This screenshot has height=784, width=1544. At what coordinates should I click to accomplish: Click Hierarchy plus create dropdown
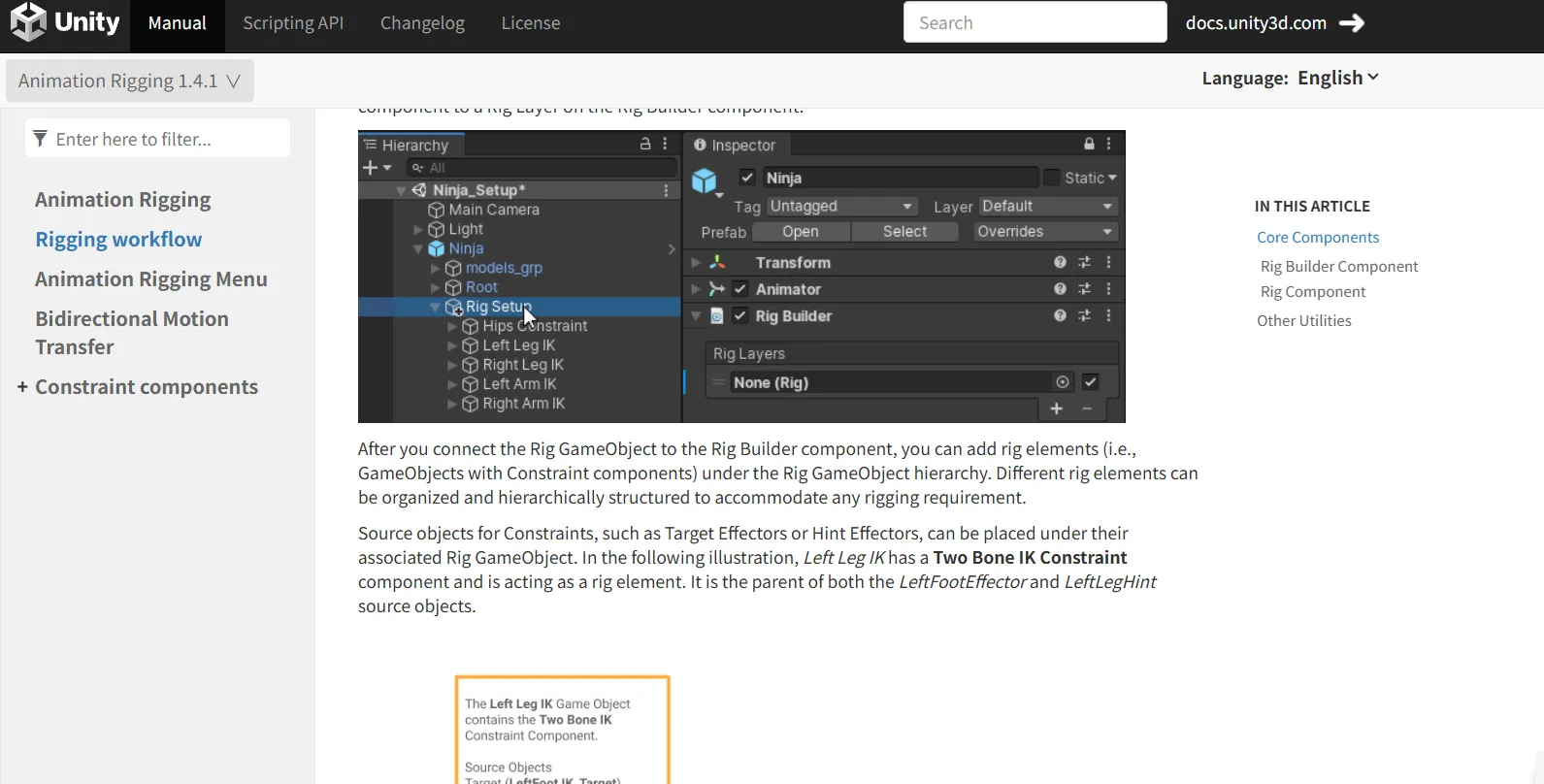point(377,168)
